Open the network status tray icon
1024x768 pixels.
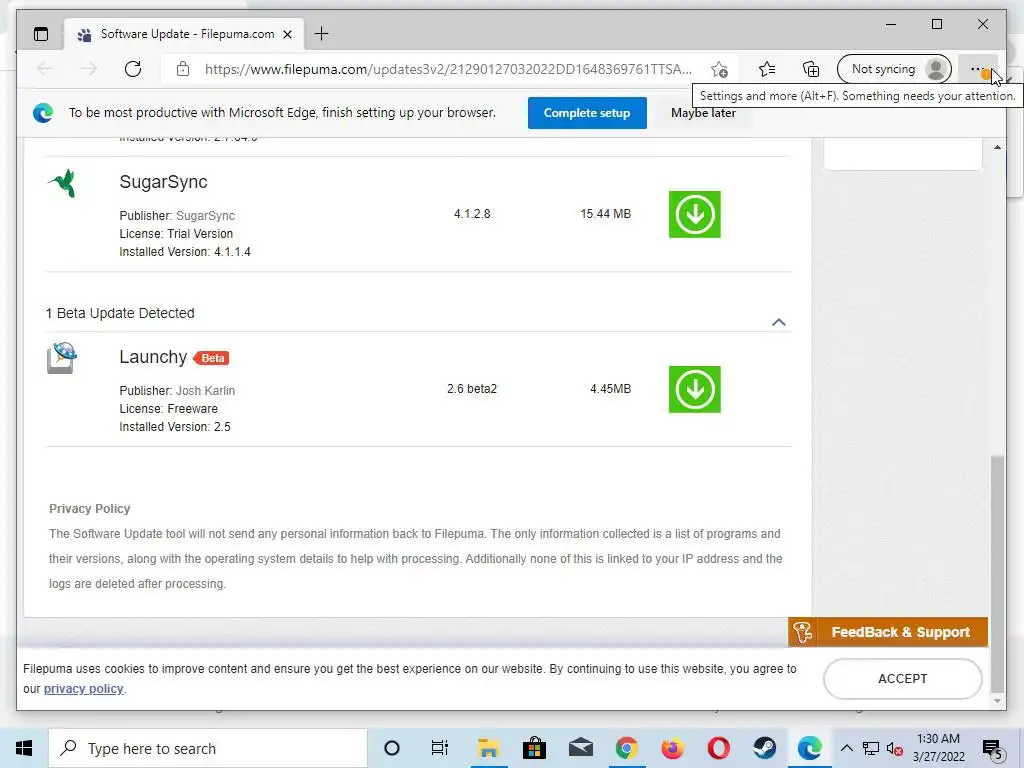pos(871,748)
